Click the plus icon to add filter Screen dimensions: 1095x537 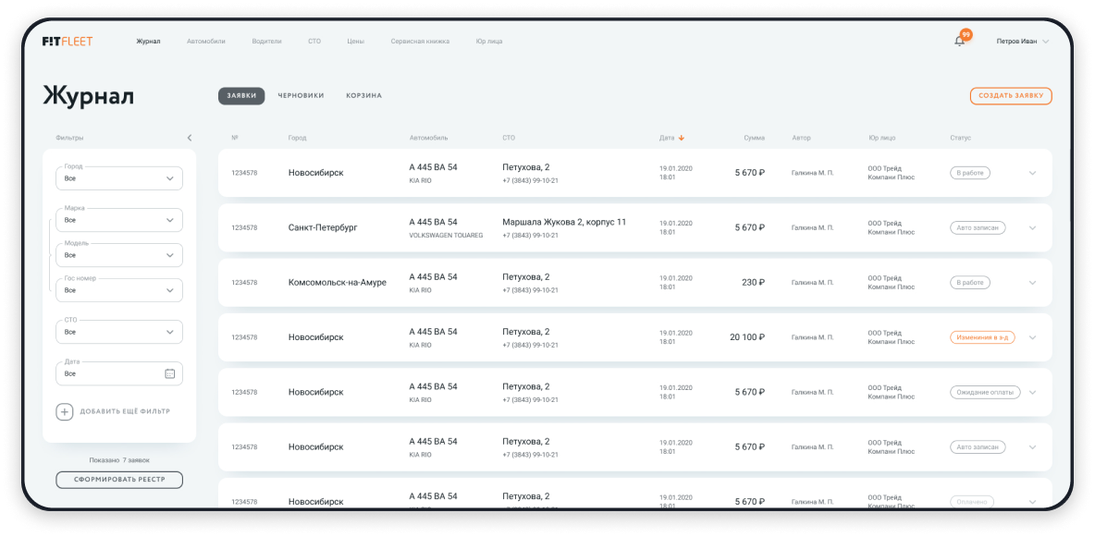64,411
